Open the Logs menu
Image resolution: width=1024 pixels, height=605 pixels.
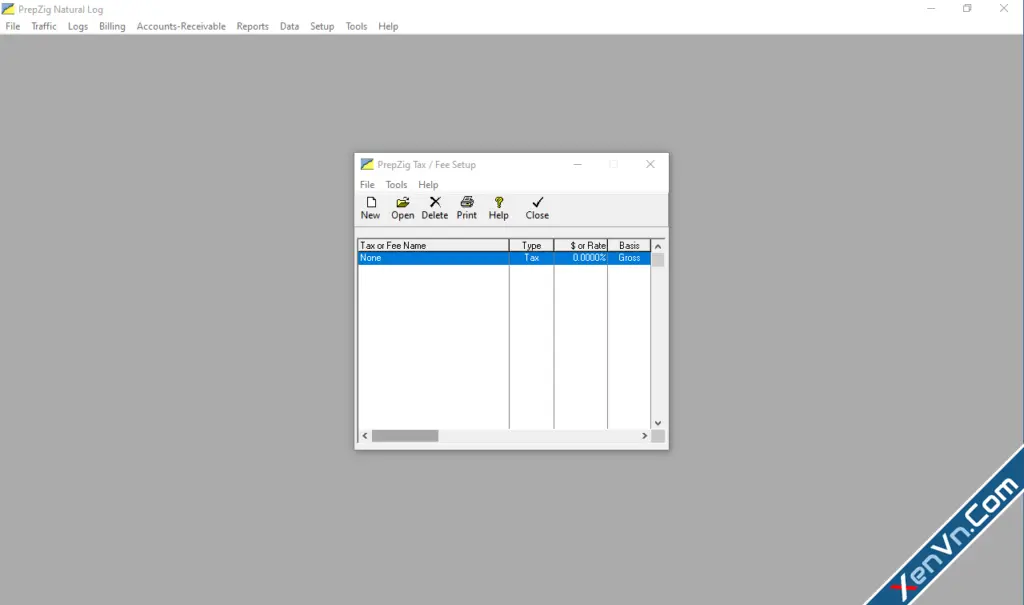coord(78,26)
